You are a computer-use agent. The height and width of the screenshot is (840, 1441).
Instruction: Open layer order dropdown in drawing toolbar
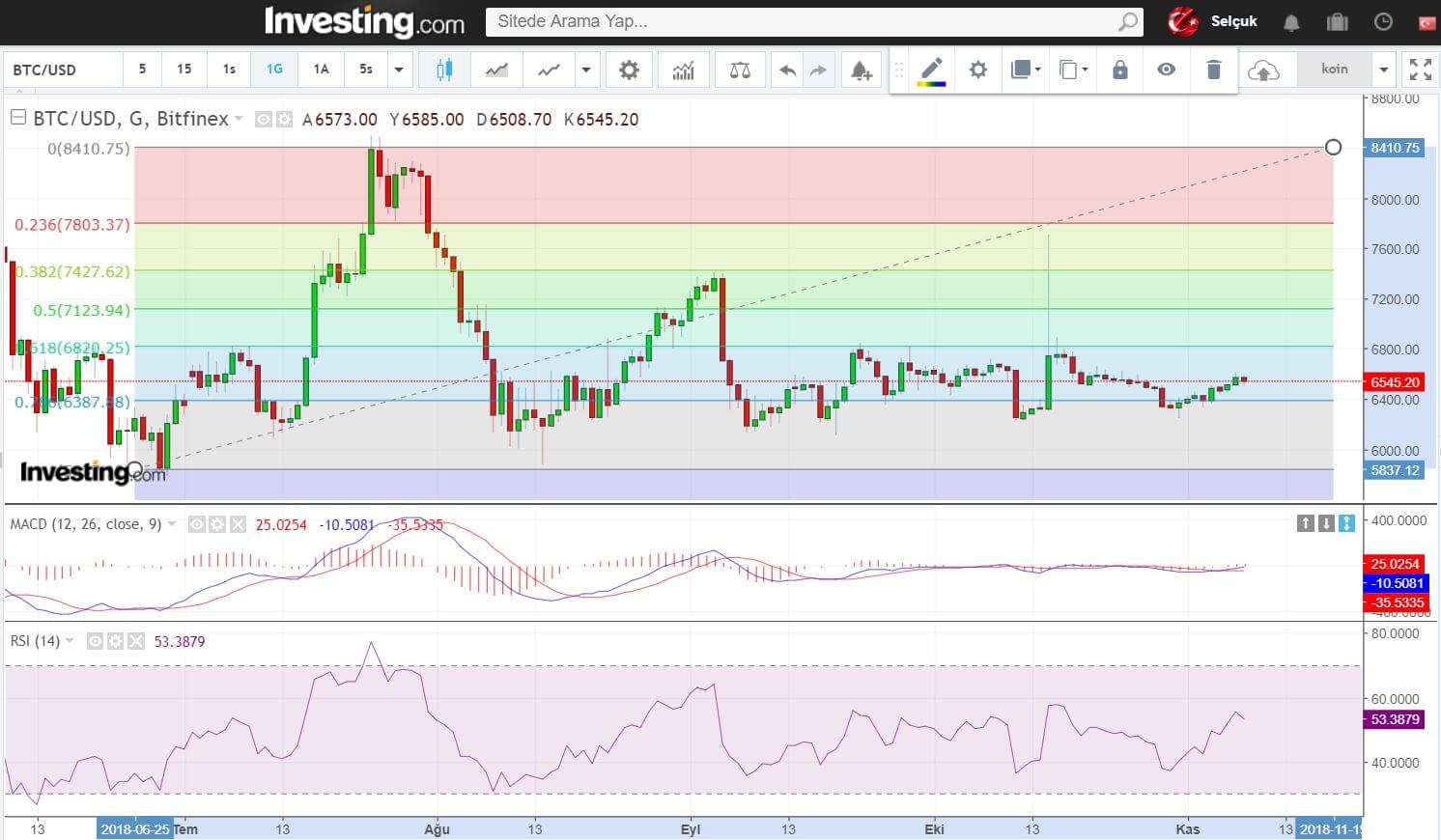[1025, 70]
